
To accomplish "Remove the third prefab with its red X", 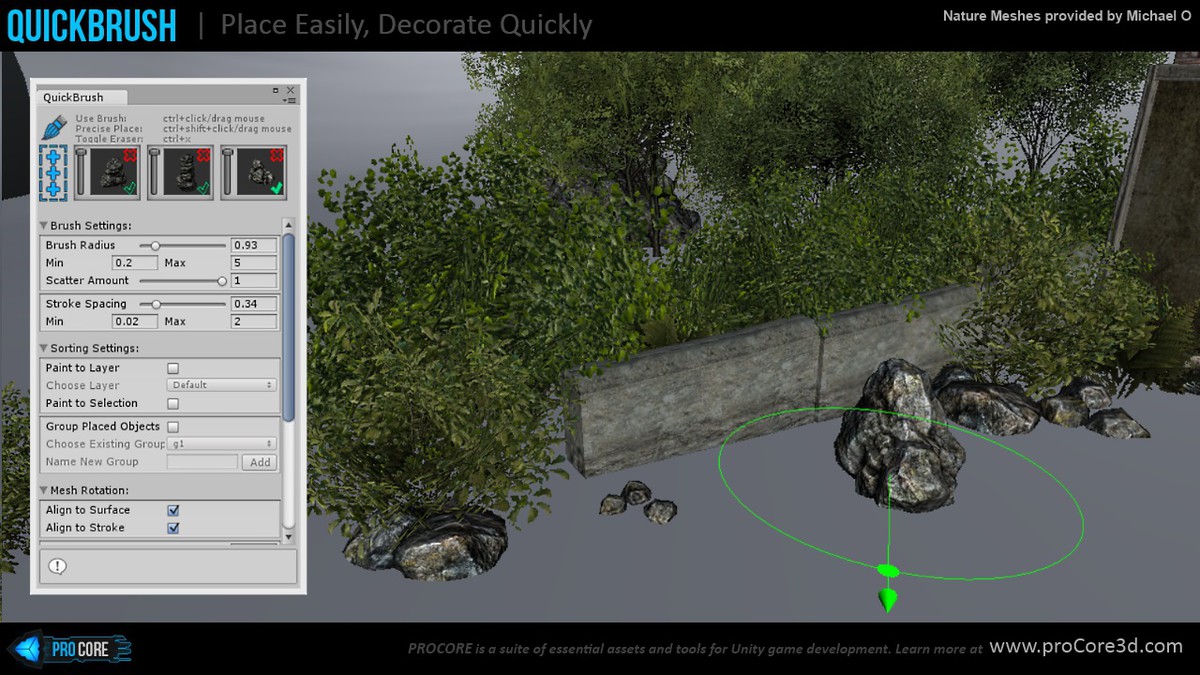I will (278, 154).
